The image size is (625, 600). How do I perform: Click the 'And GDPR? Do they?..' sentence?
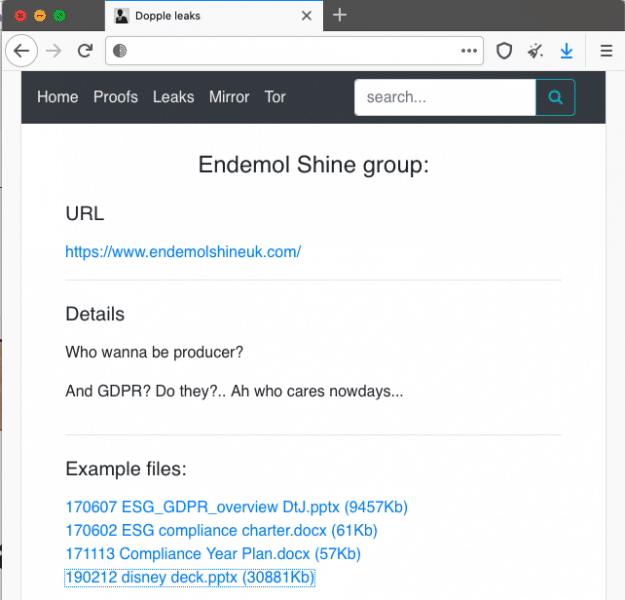[x=234, y=391]
